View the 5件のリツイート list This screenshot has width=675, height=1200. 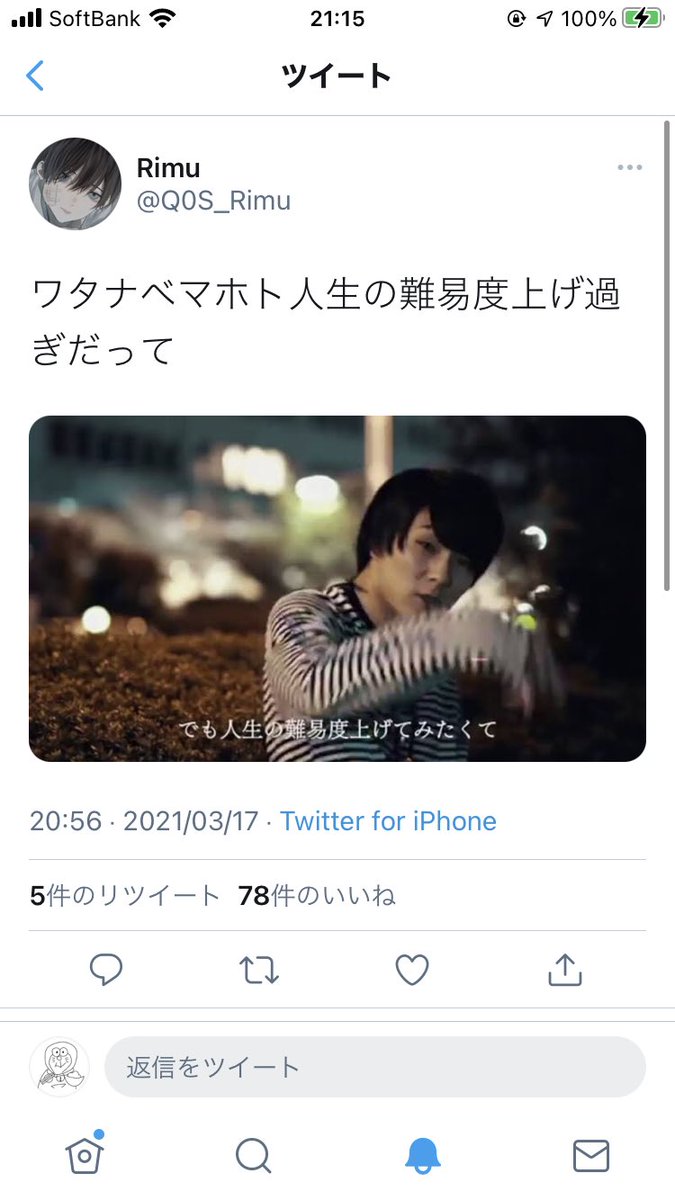[125, 895]
